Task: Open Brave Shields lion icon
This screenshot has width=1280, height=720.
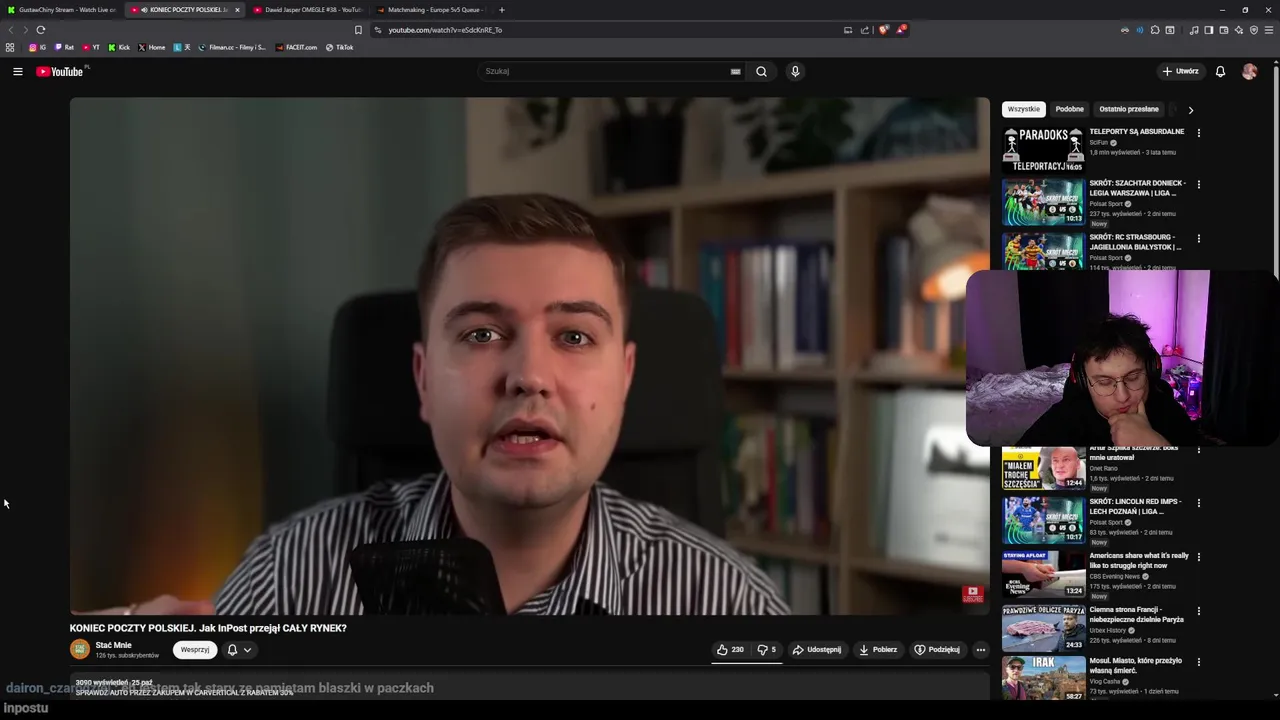Action: 883,30
